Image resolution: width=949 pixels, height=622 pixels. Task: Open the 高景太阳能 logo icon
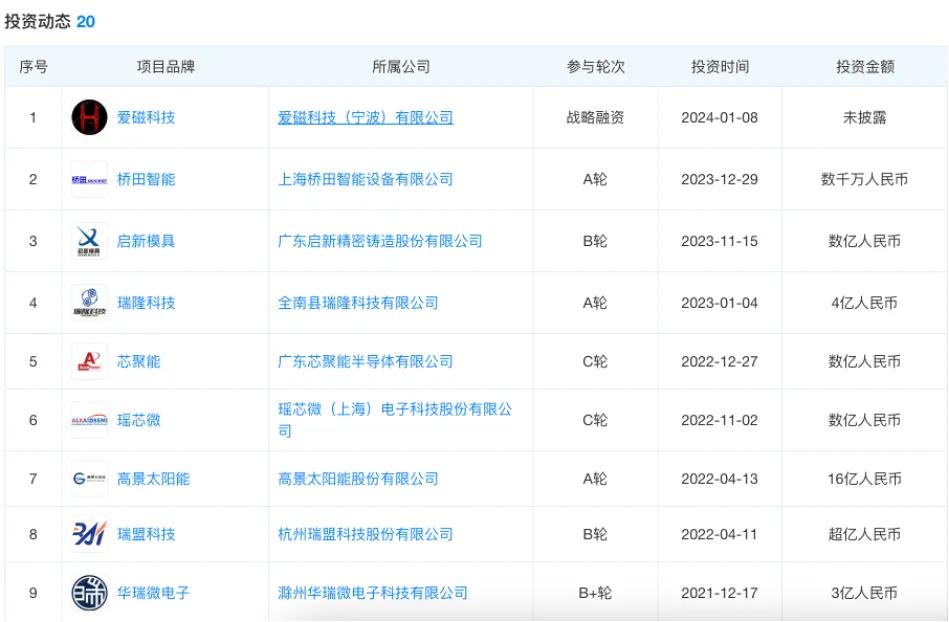point(90,479)
